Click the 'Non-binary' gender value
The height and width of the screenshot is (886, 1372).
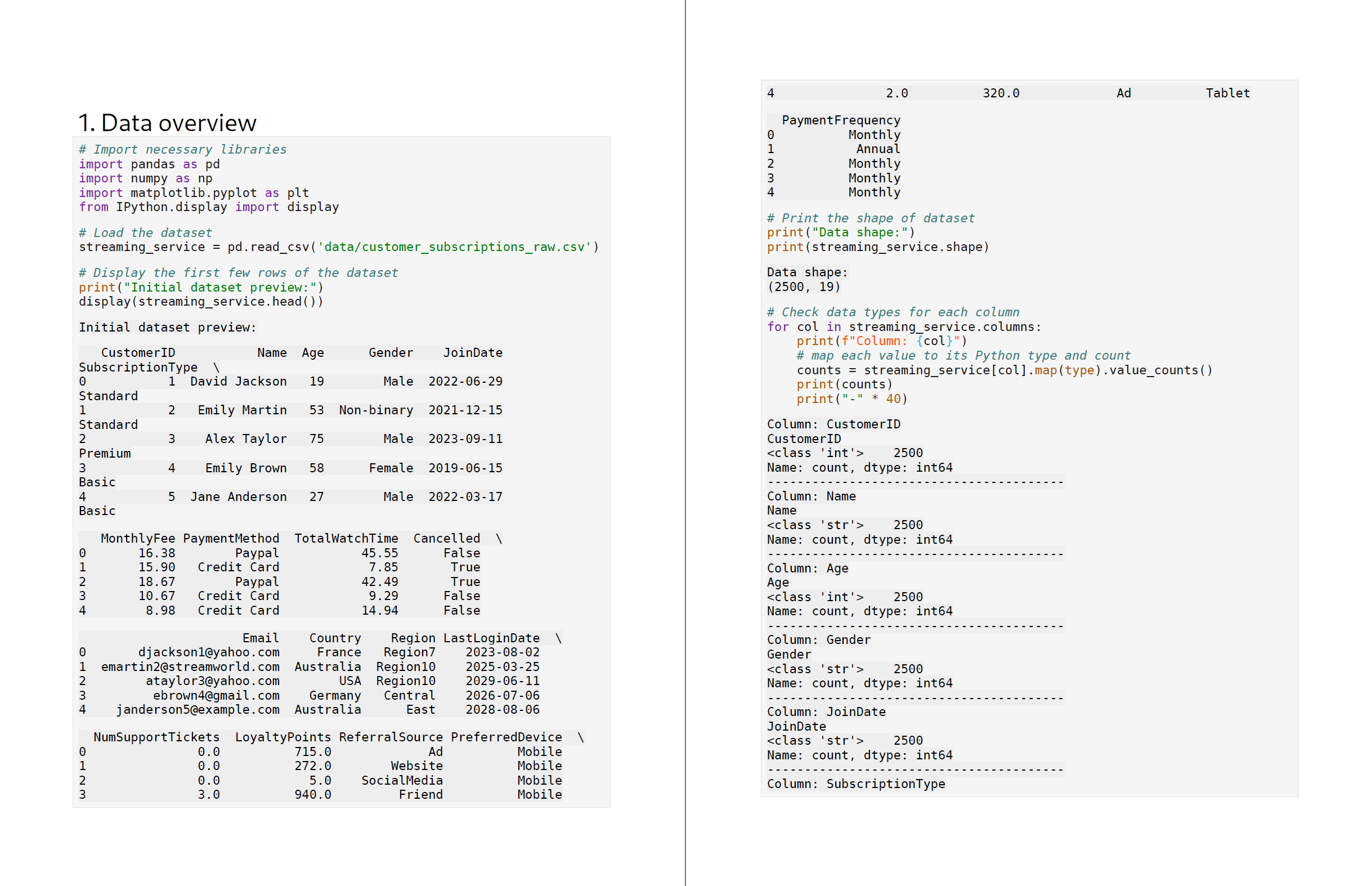click(375, 410)
